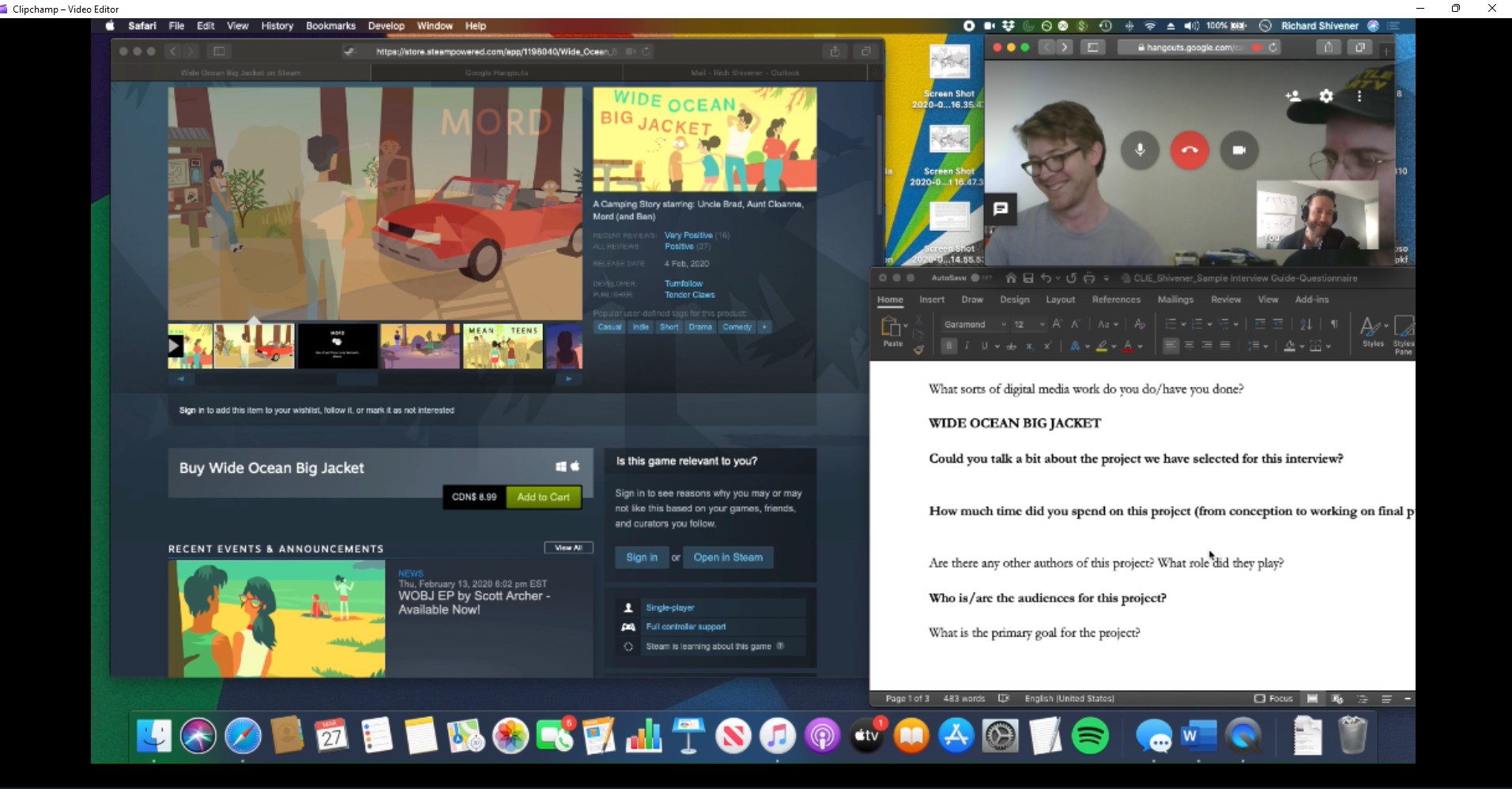
Task: Apply the shading fill color in Word
Action: (x=1290, y=345)
